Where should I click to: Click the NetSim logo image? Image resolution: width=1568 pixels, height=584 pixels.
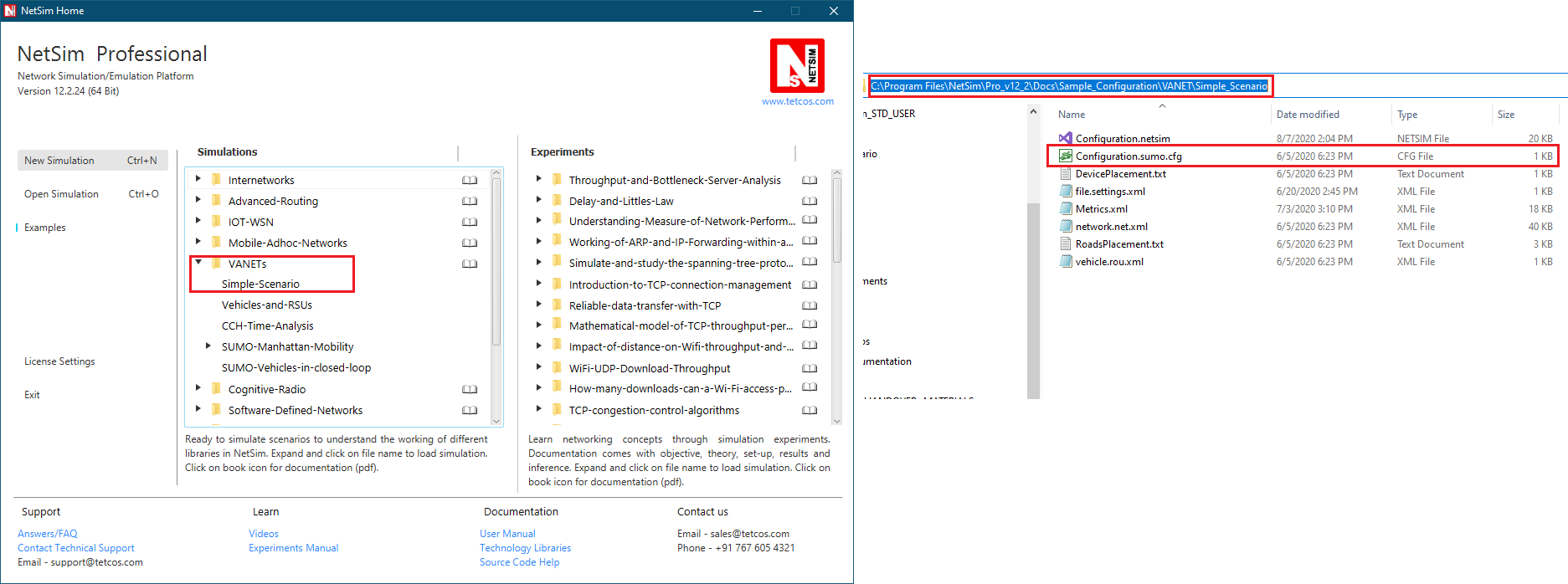click(797, 65)
